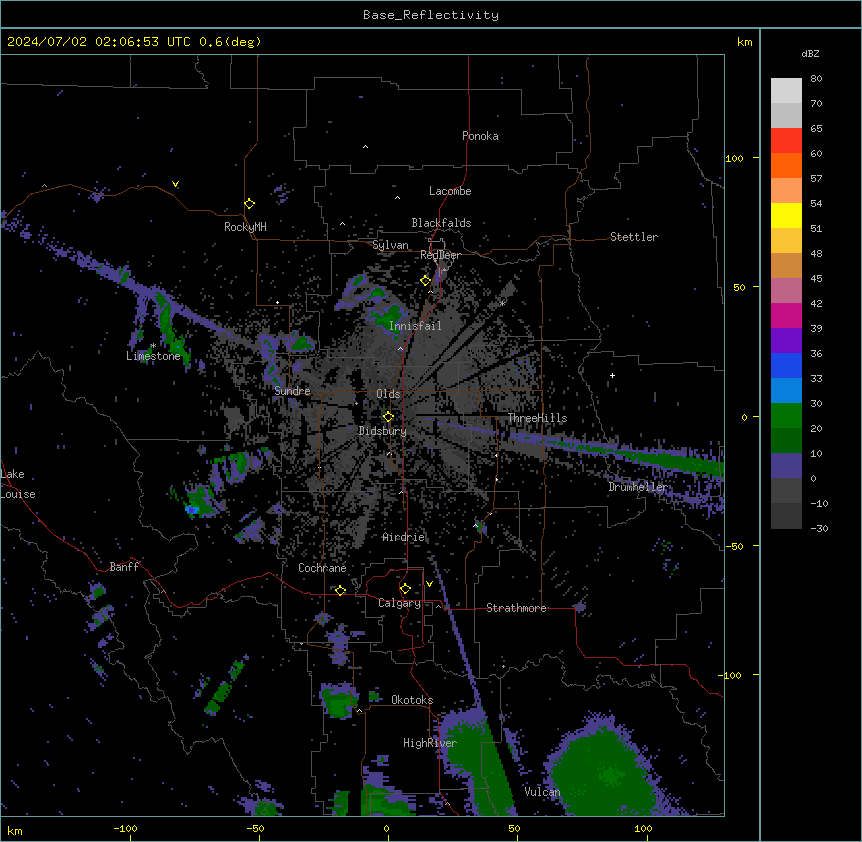Click the dBZ legend heading
This screenshot has width=862, height=842.
click(810, 53)
